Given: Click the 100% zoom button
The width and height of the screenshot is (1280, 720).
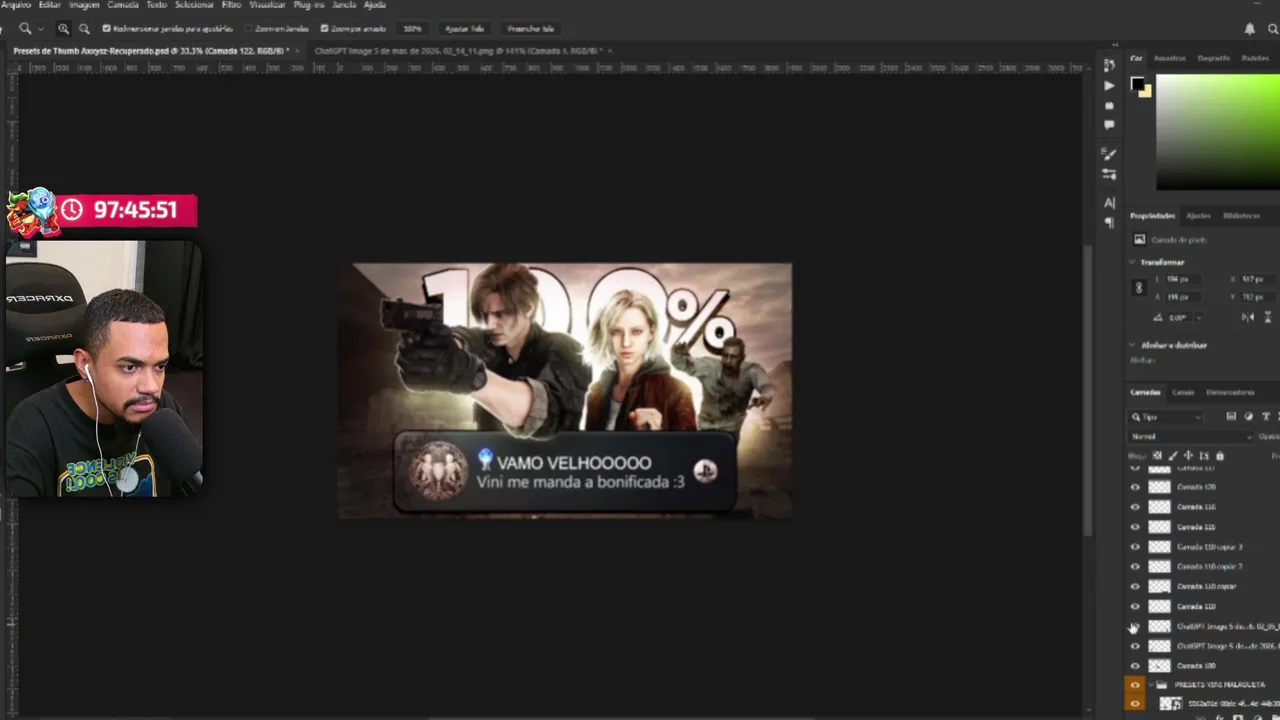Looking at the screenshot, I should pyautogui.click(x=412, y=29).
